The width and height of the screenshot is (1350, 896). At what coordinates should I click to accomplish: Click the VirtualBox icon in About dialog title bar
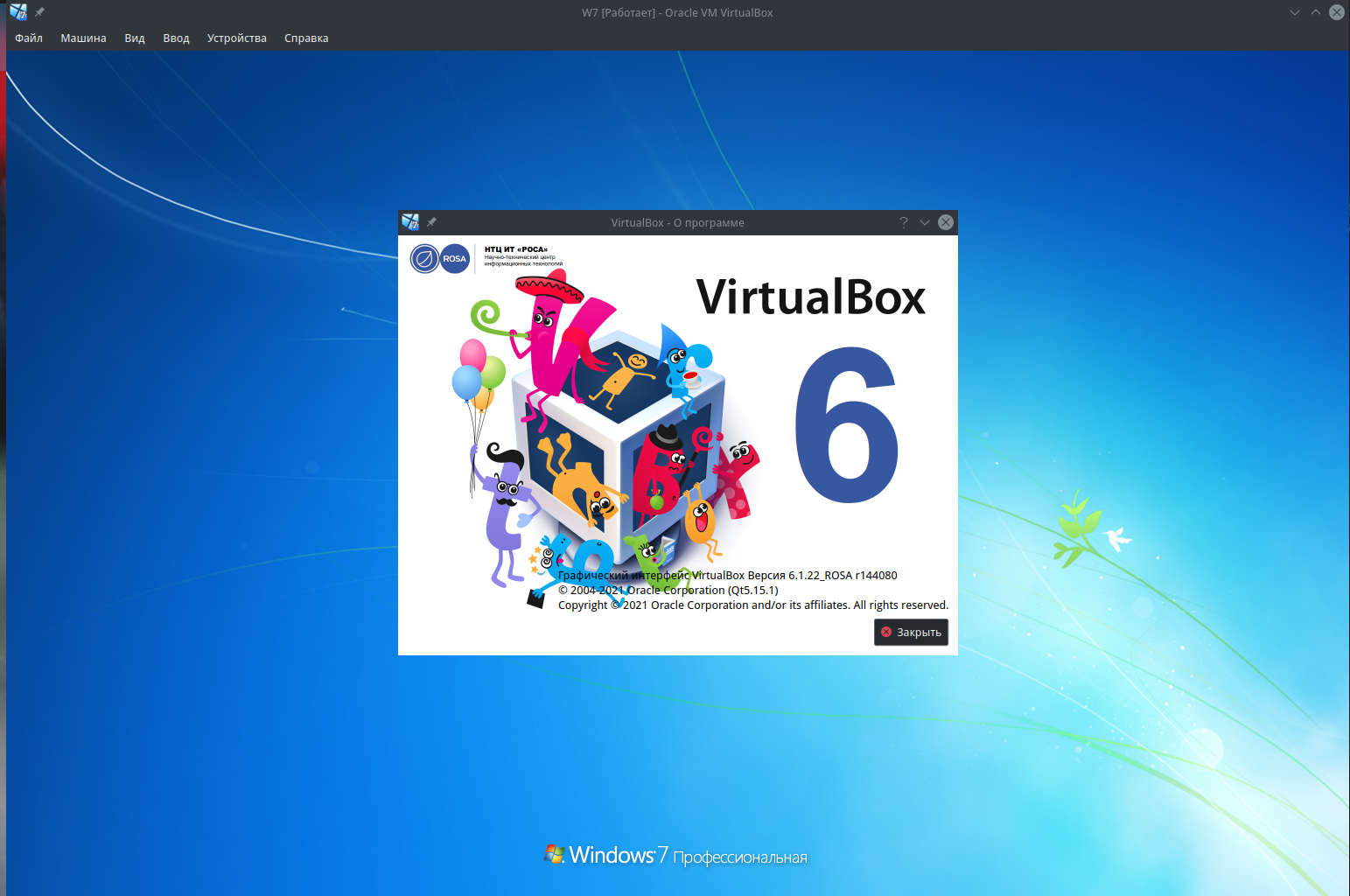click(x=410, y=222)
